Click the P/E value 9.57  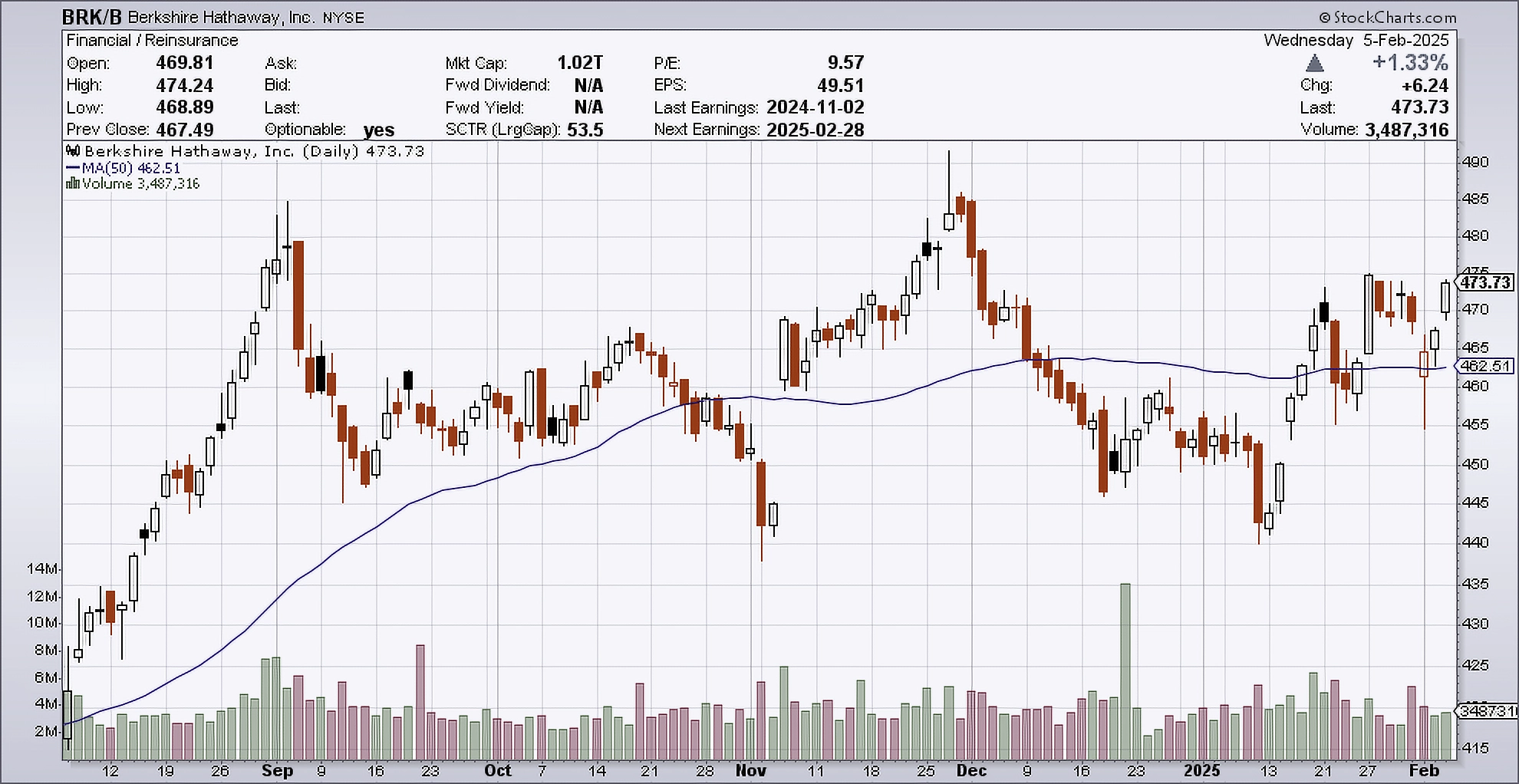click(x=845, y=63)
